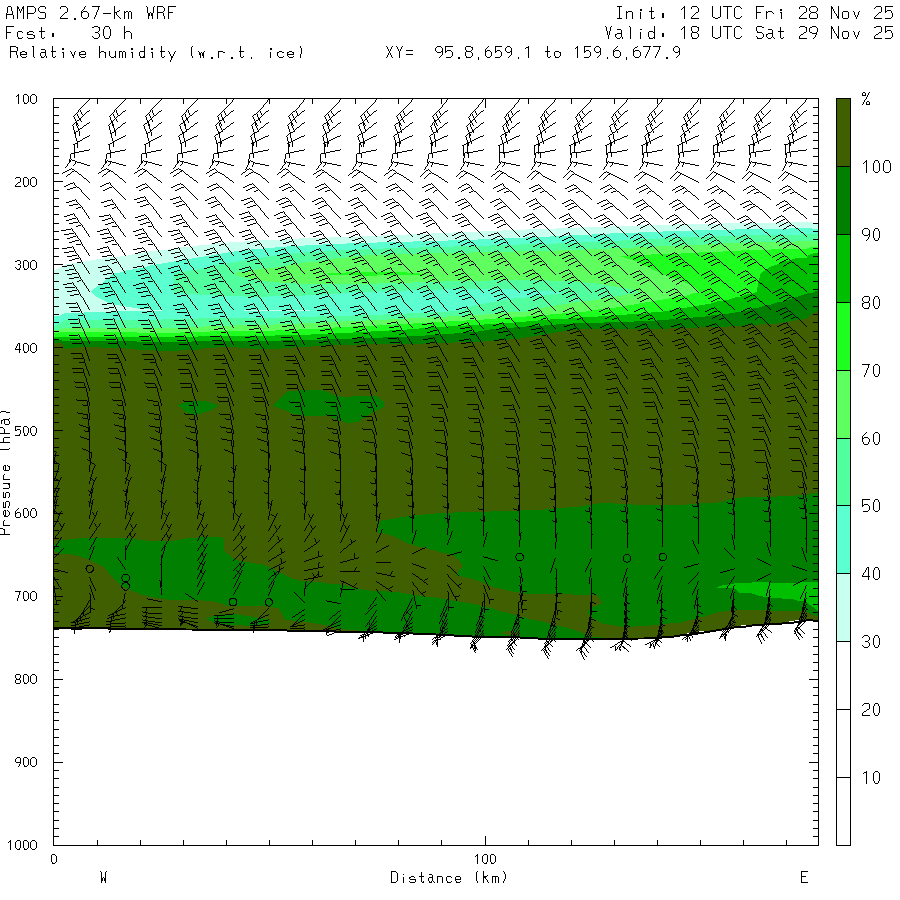
Task: Click the dark olive above-100% colorbar segment
Action: tap(843, 133)
